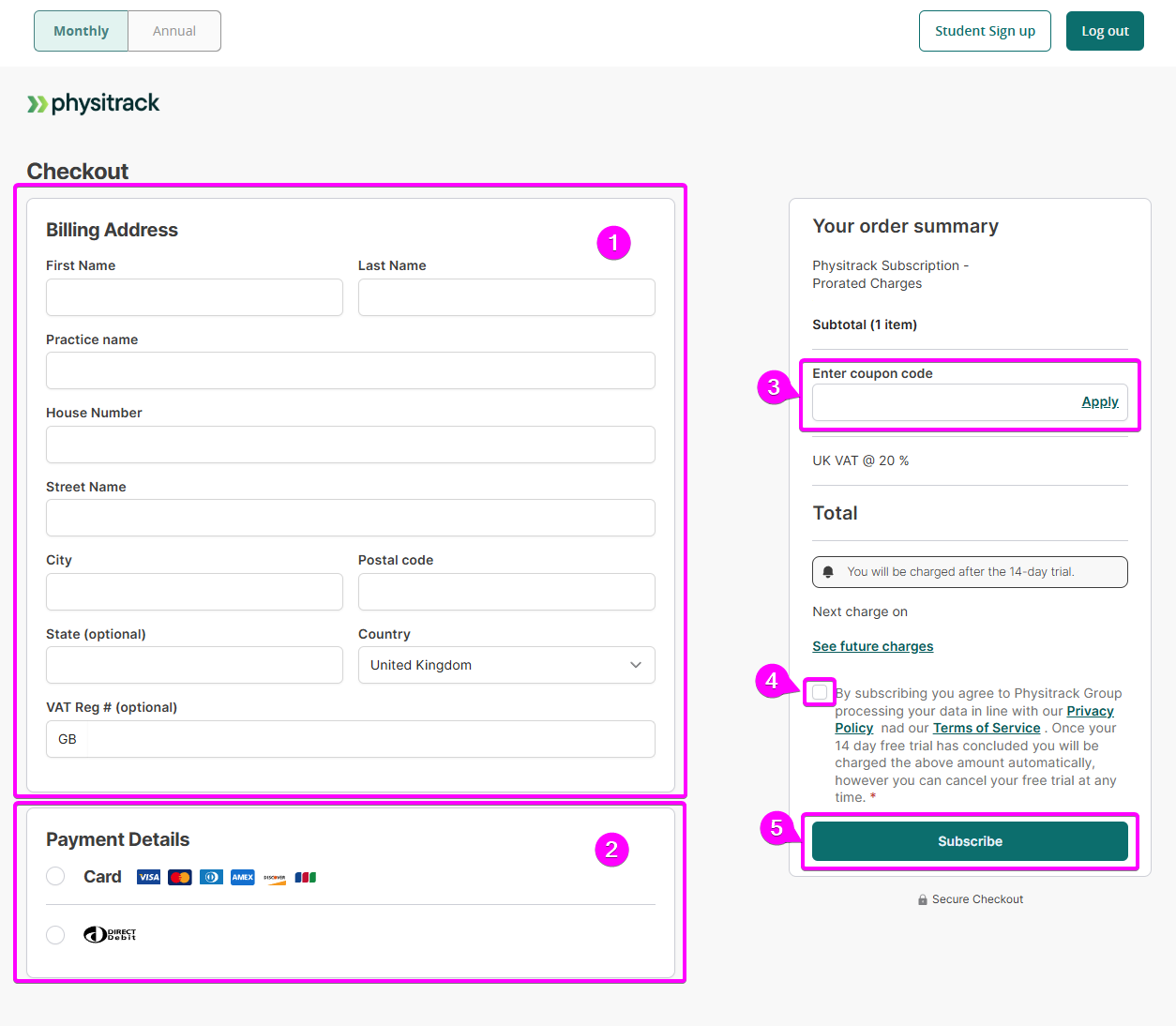Click the 'Physitrack Subscription - Prorated Charges' text
Viewport: 1176px width, 1026px height.
891,275
